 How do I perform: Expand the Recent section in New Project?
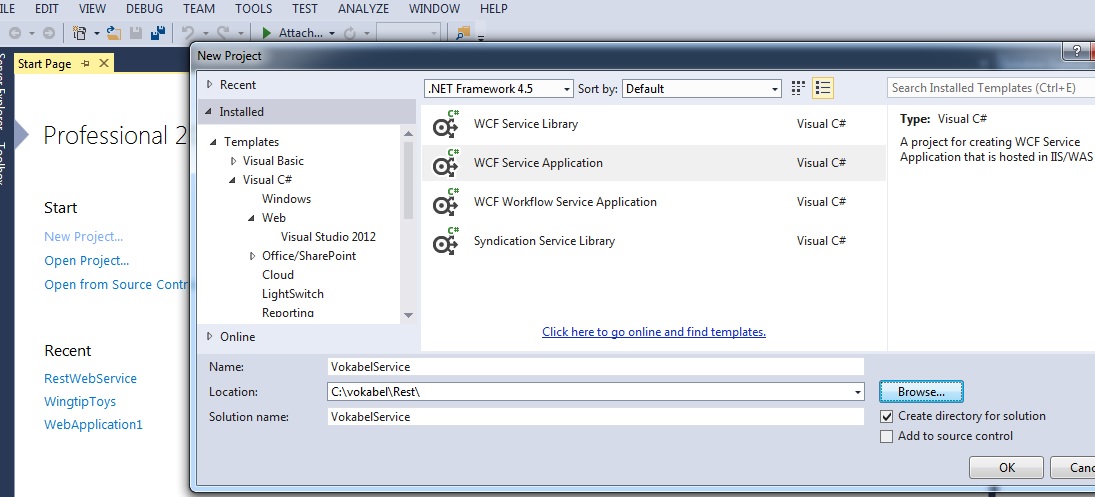[210, 84]
